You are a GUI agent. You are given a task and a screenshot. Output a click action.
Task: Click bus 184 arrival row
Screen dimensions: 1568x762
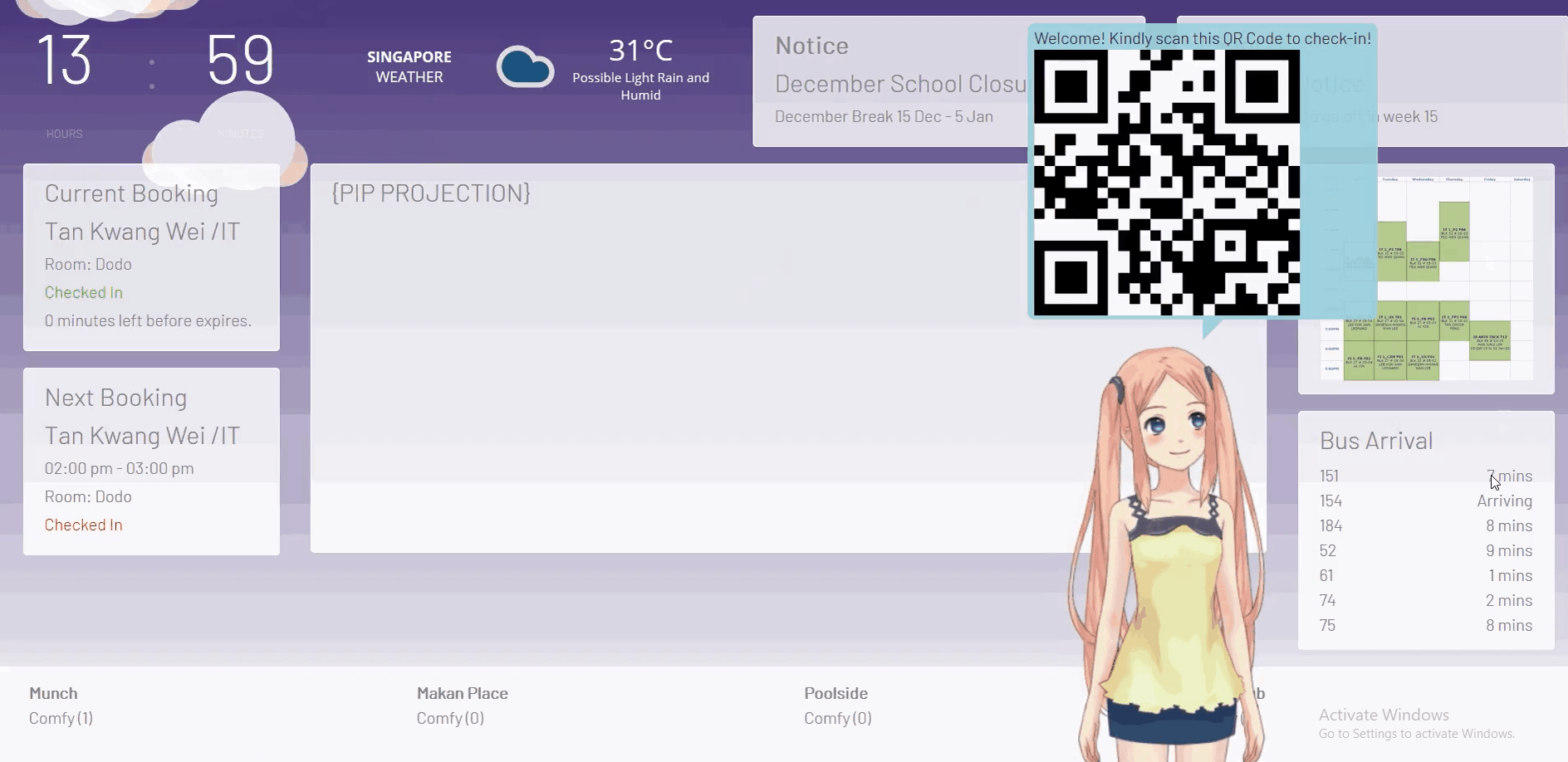(x=1425, y=525)
